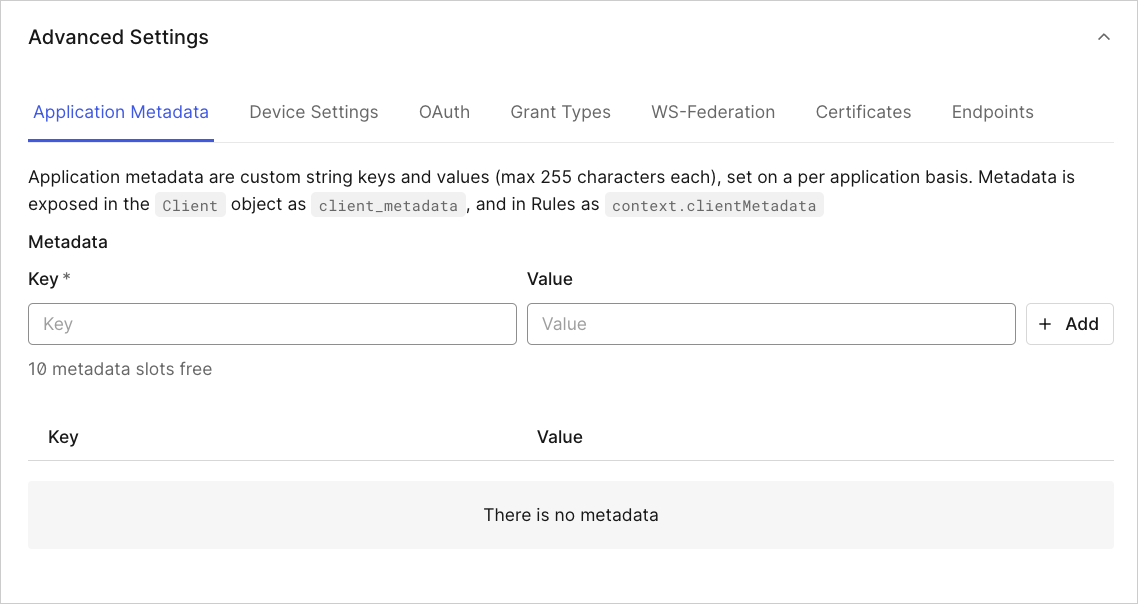This screenshot has width=1138, height=604.
Task: Click the '10 metadata slots free' text
Action: [120, 369]
